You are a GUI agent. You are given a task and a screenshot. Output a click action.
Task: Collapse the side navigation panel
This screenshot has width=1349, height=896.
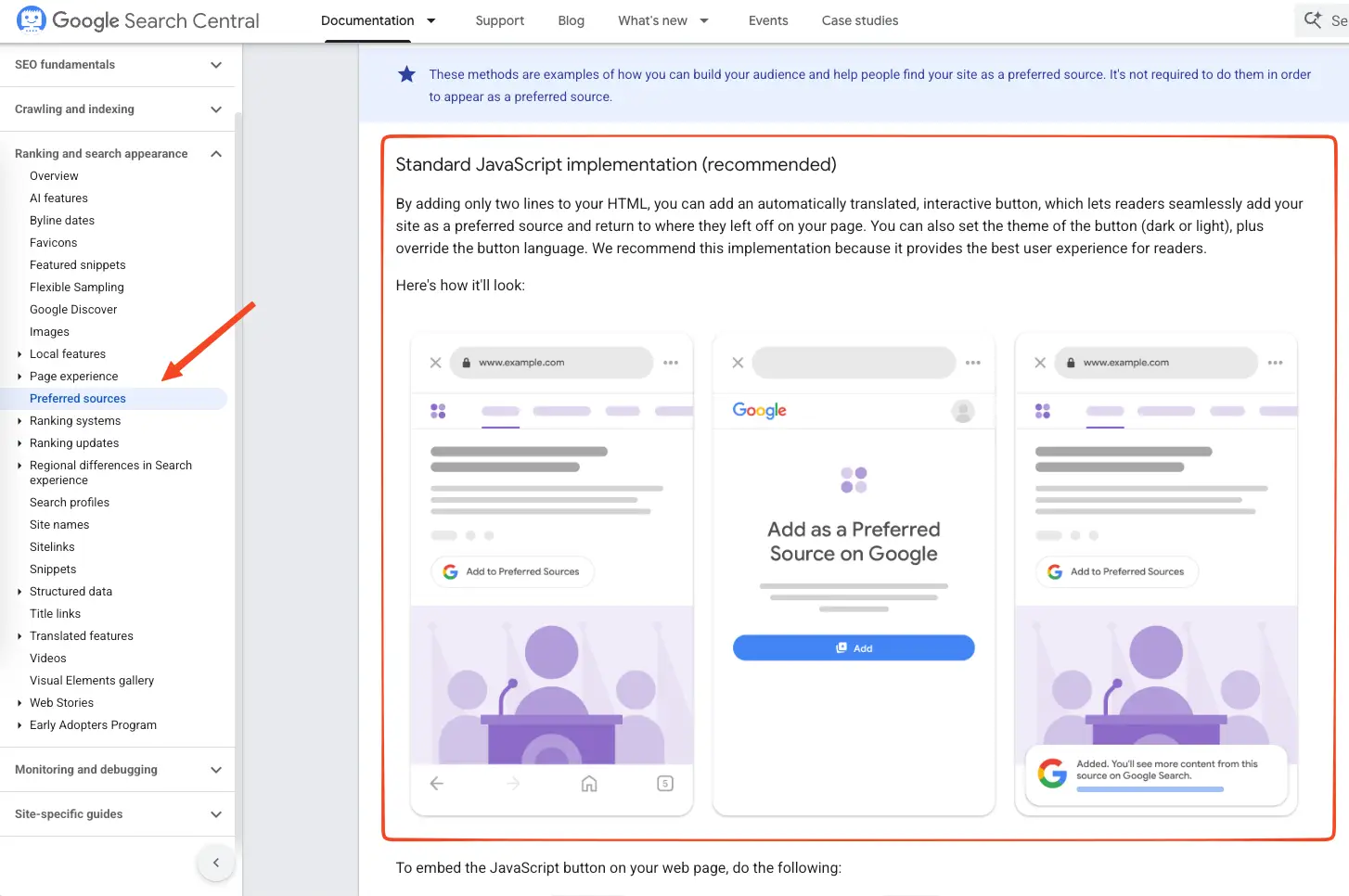pos(216,863)
